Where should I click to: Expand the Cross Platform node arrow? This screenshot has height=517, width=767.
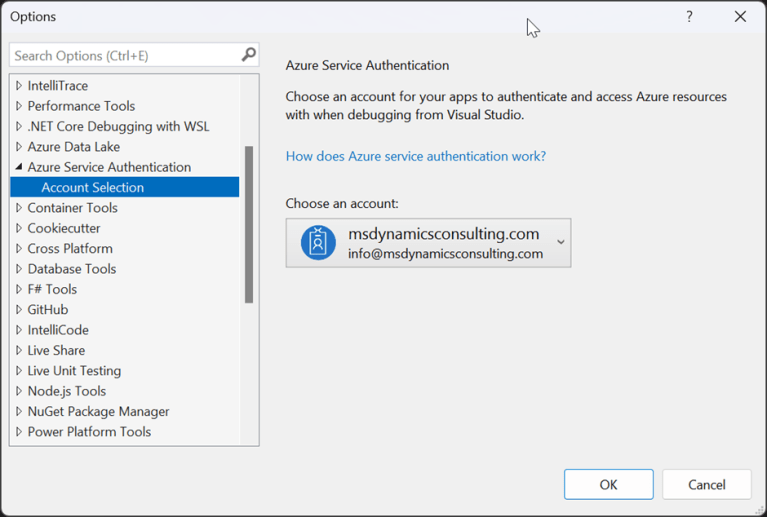click(x=19, y=248)
